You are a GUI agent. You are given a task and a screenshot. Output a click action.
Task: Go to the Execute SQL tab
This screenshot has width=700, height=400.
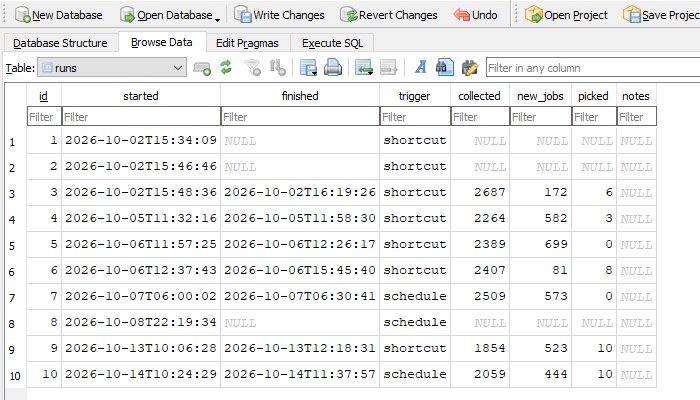pos(332,43)
